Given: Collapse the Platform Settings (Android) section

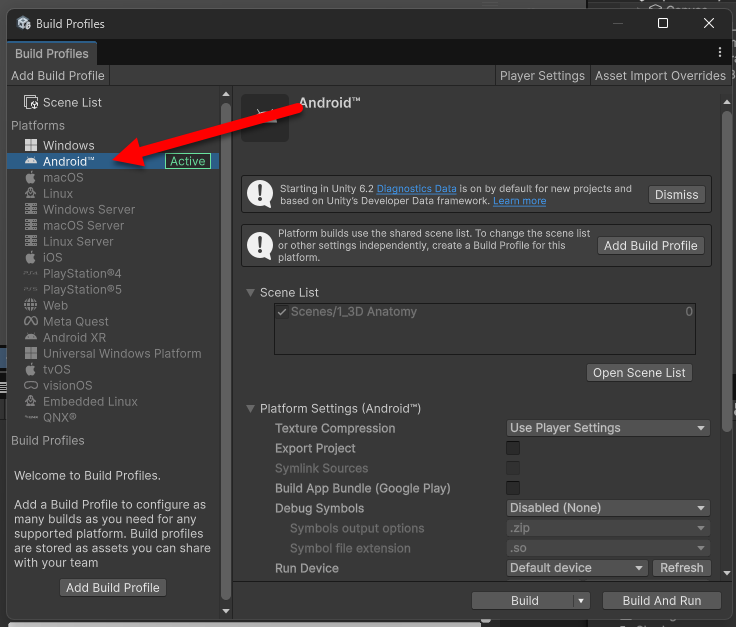Looking at the screenshot, I should [x=251, y=409].
